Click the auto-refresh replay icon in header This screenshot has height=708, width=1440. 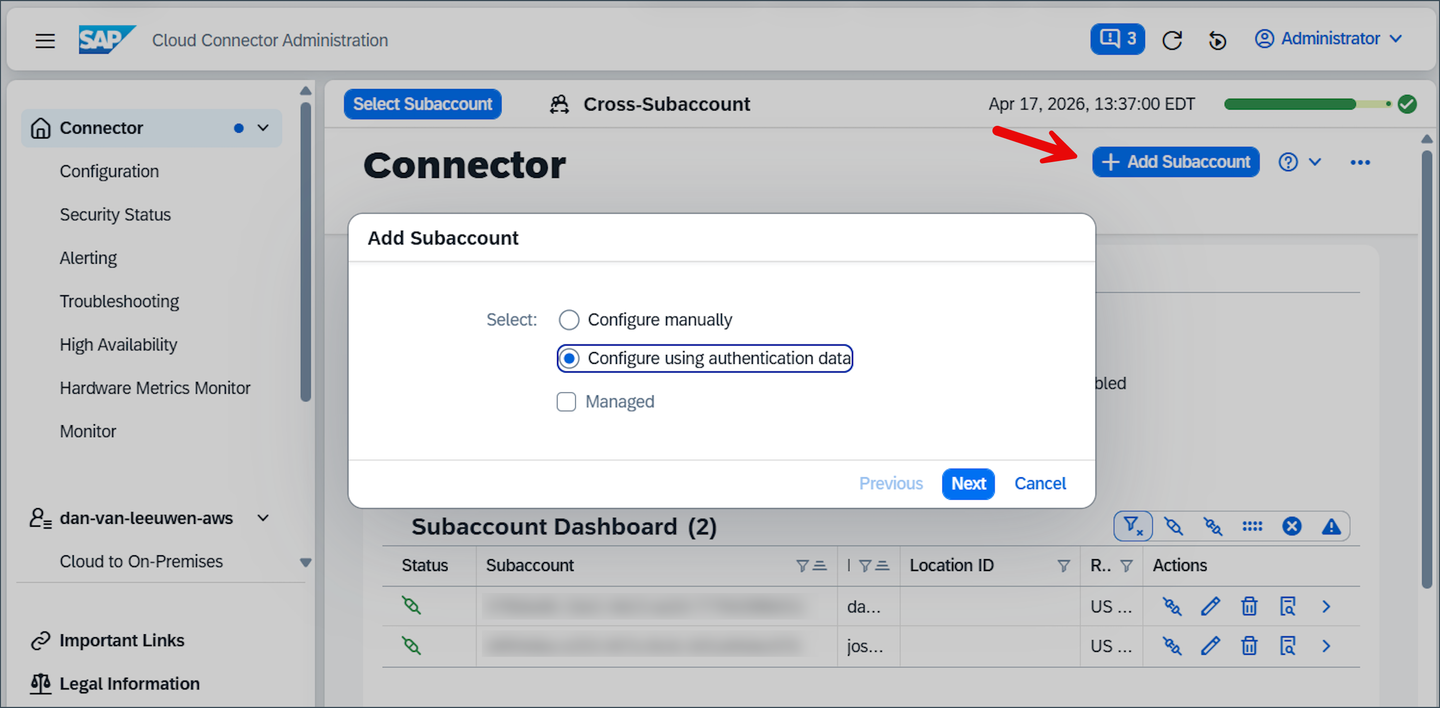[x=1217, y=40]
